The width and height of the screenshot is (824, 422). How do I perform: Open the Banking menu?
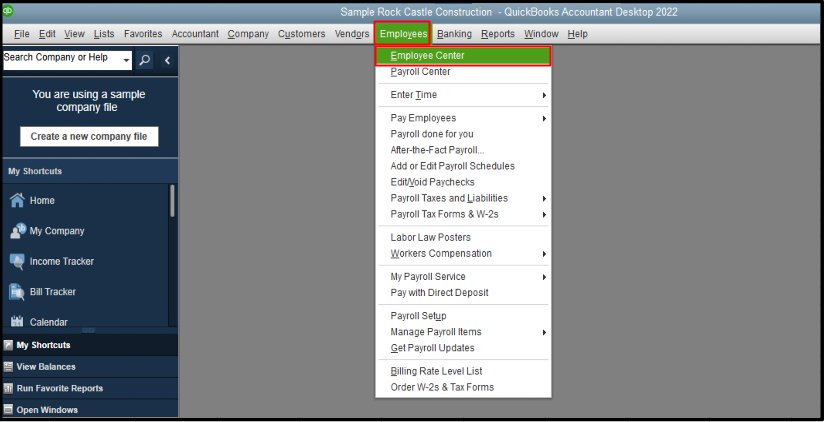coord(454,34)
